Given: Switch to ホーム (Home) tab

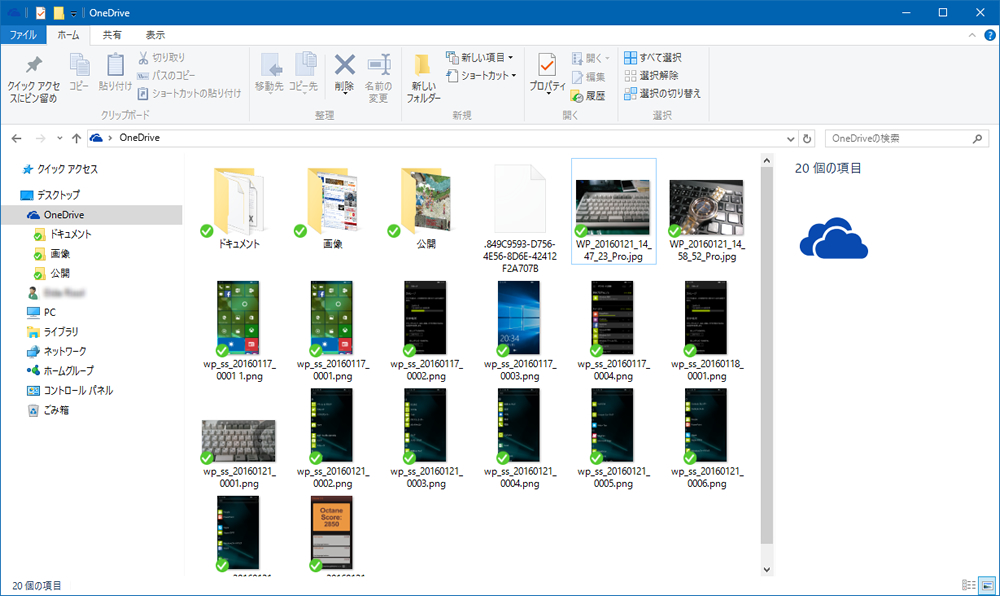Looking at the screenshot, I should coord(68,35).
